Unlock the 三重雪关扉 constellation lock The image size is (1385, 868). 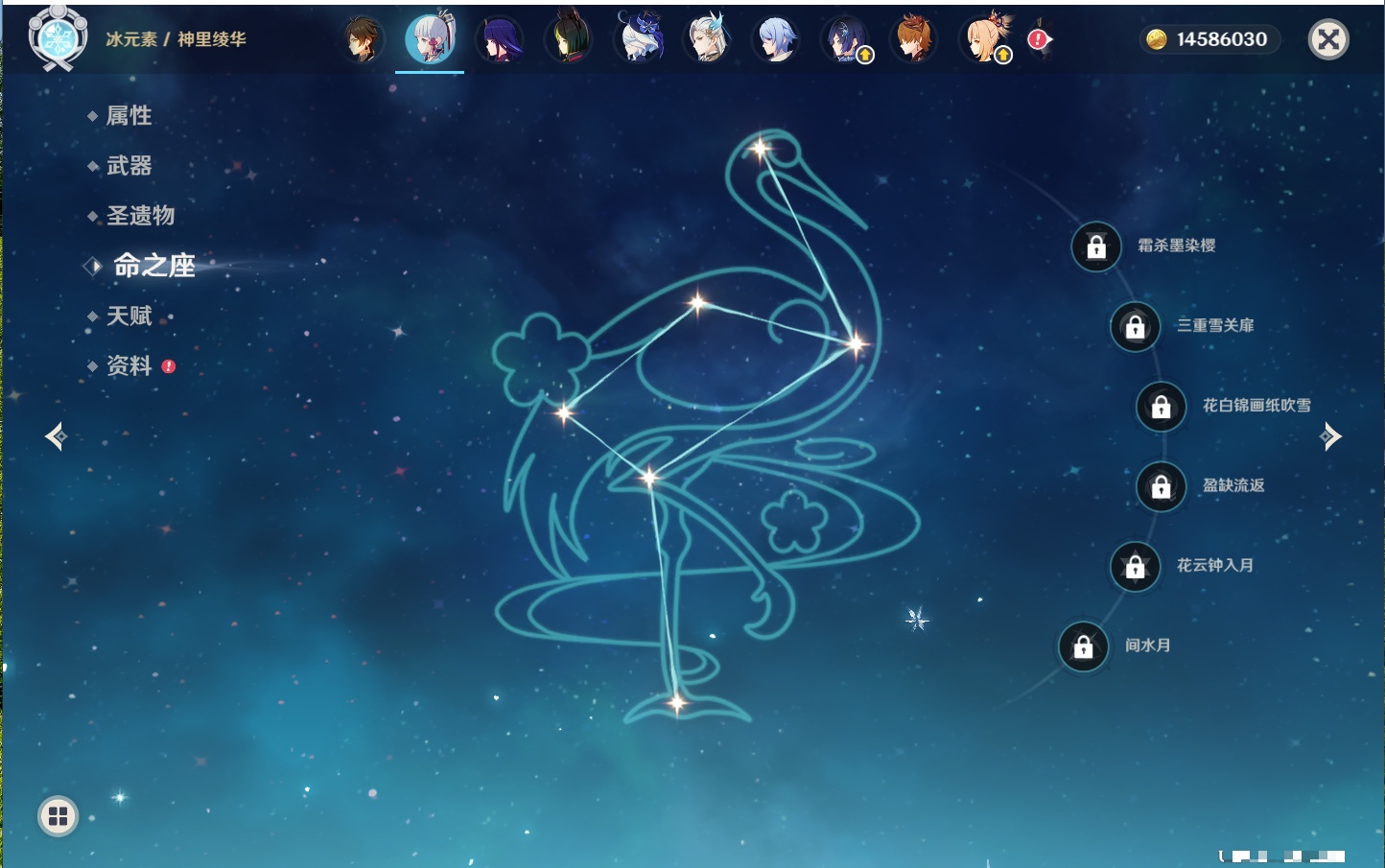(1135, 326)
